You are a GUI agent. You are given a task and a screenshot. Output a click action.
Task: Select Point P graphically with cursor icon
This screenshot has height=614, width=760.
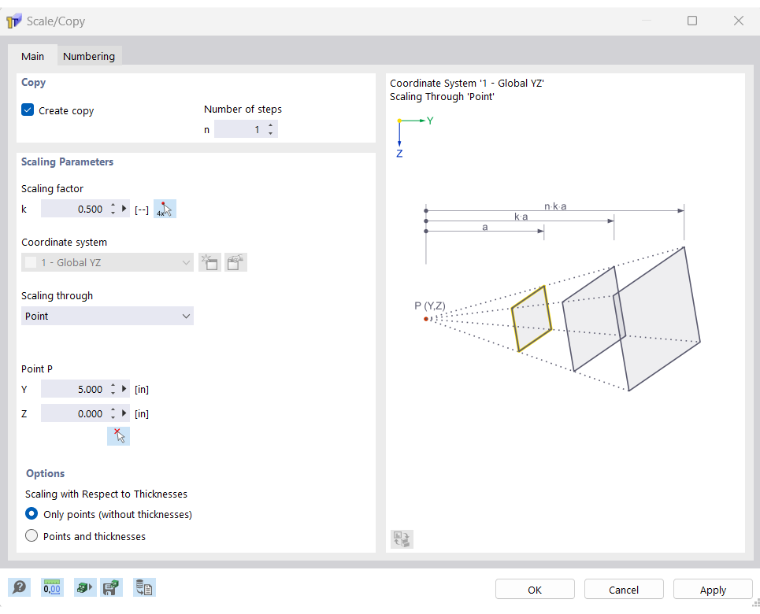click(x=118, y=436)
